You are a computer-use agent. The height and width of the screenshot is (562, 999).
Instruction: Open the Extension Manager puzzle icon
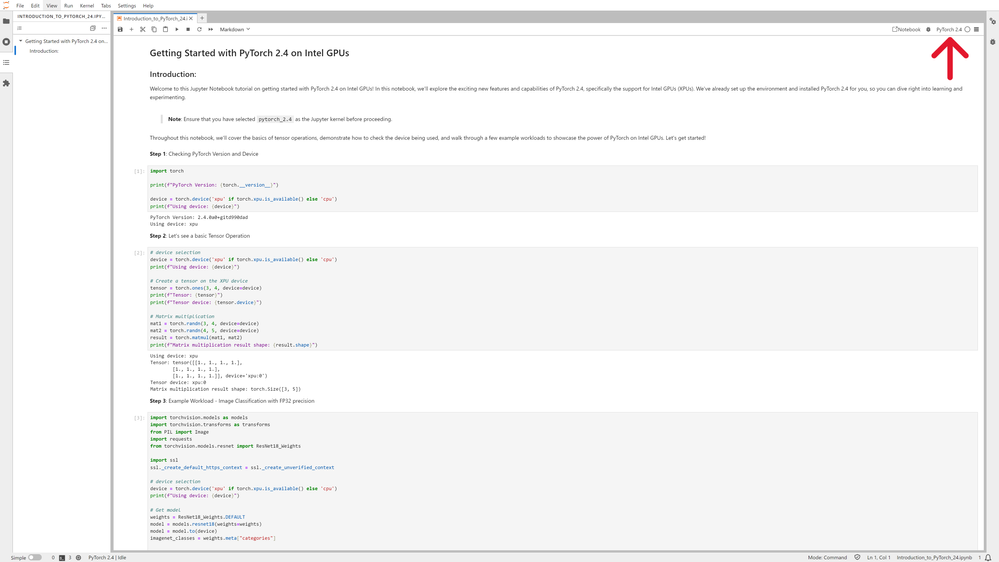(6, 83)
